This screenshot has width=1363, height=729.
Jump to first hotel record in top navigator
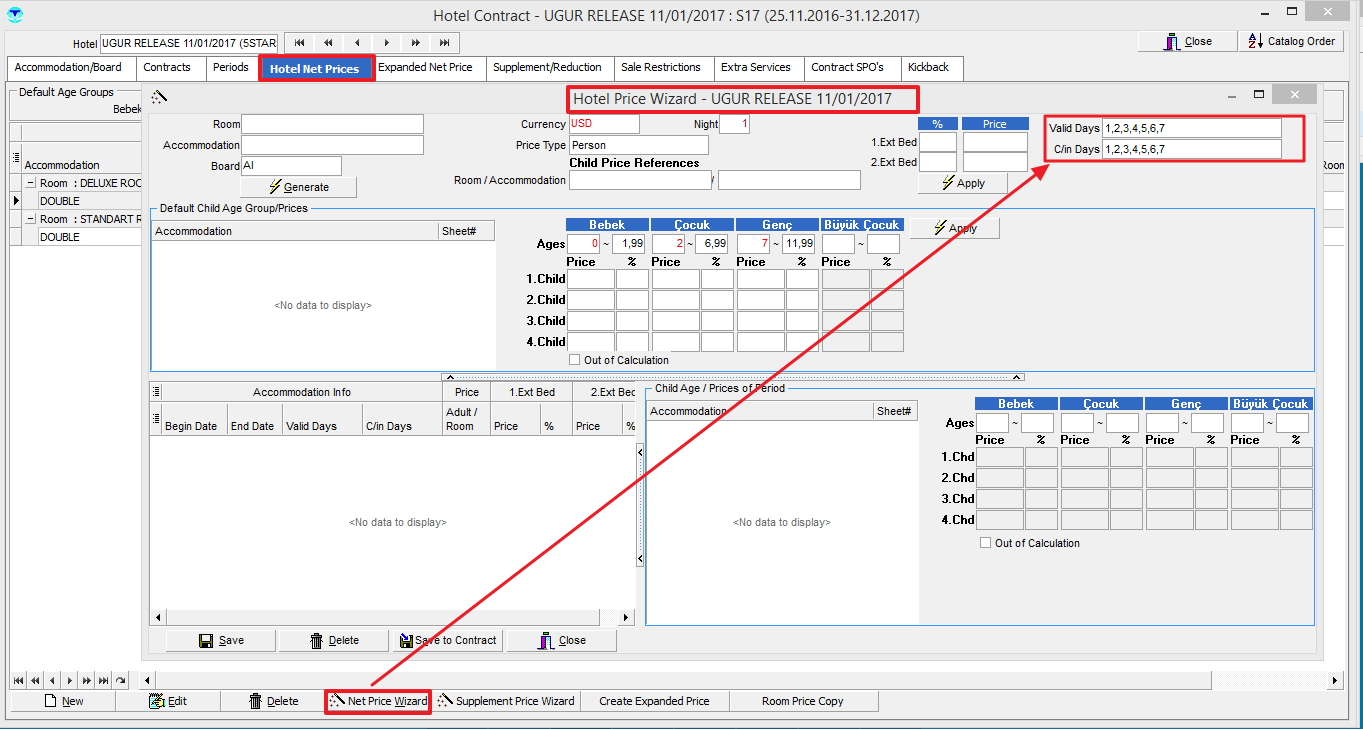tap(299, 43)
